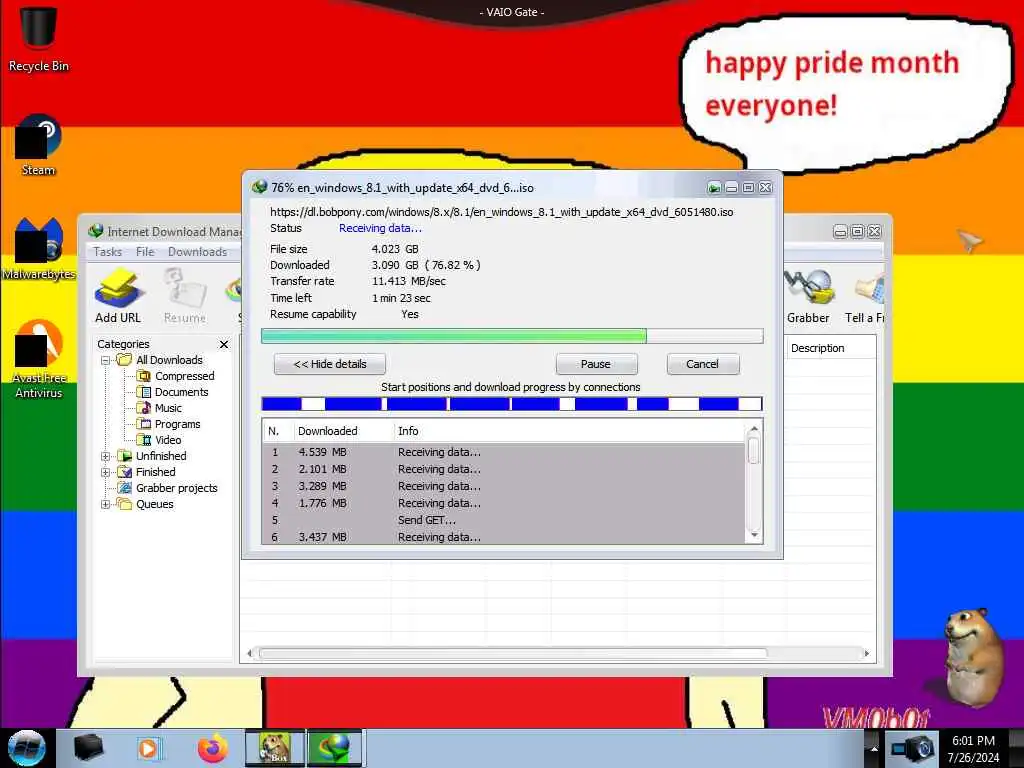The image size is (1024, 768).
Task: Open the File menu
Action: pos(145,252)
